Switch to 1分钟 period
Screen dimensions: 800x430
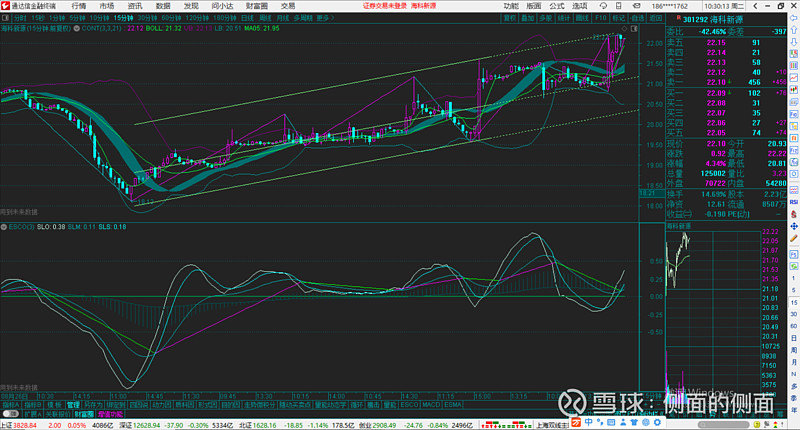pyautogui.click(x=57, y=18)
